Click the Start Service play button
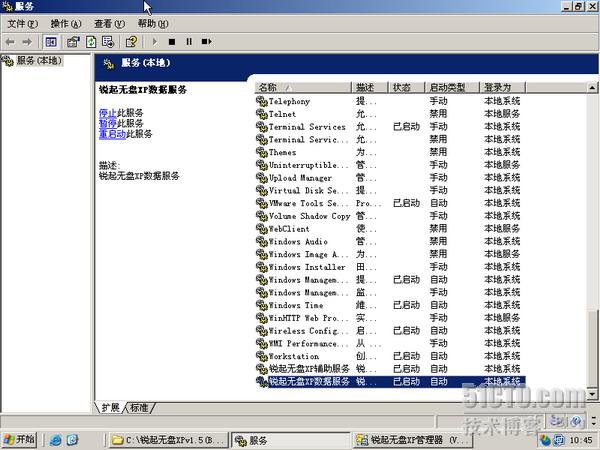The image size is (600, 450). click(155, 42)
